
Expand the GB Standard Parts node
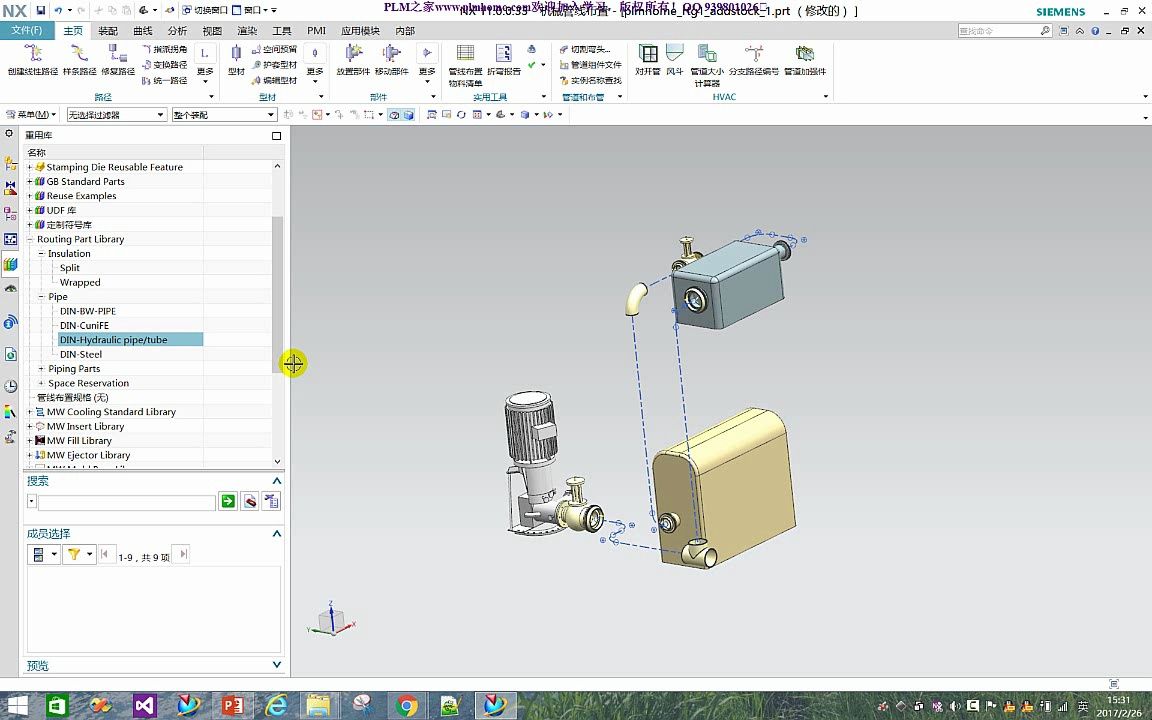click(x=30, y=181)
